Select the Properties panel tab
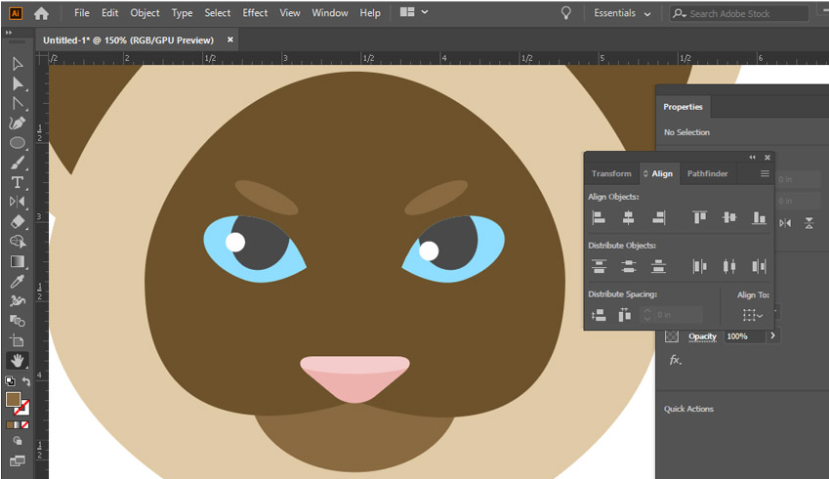 pyautogui.click(x=683, y=107)
